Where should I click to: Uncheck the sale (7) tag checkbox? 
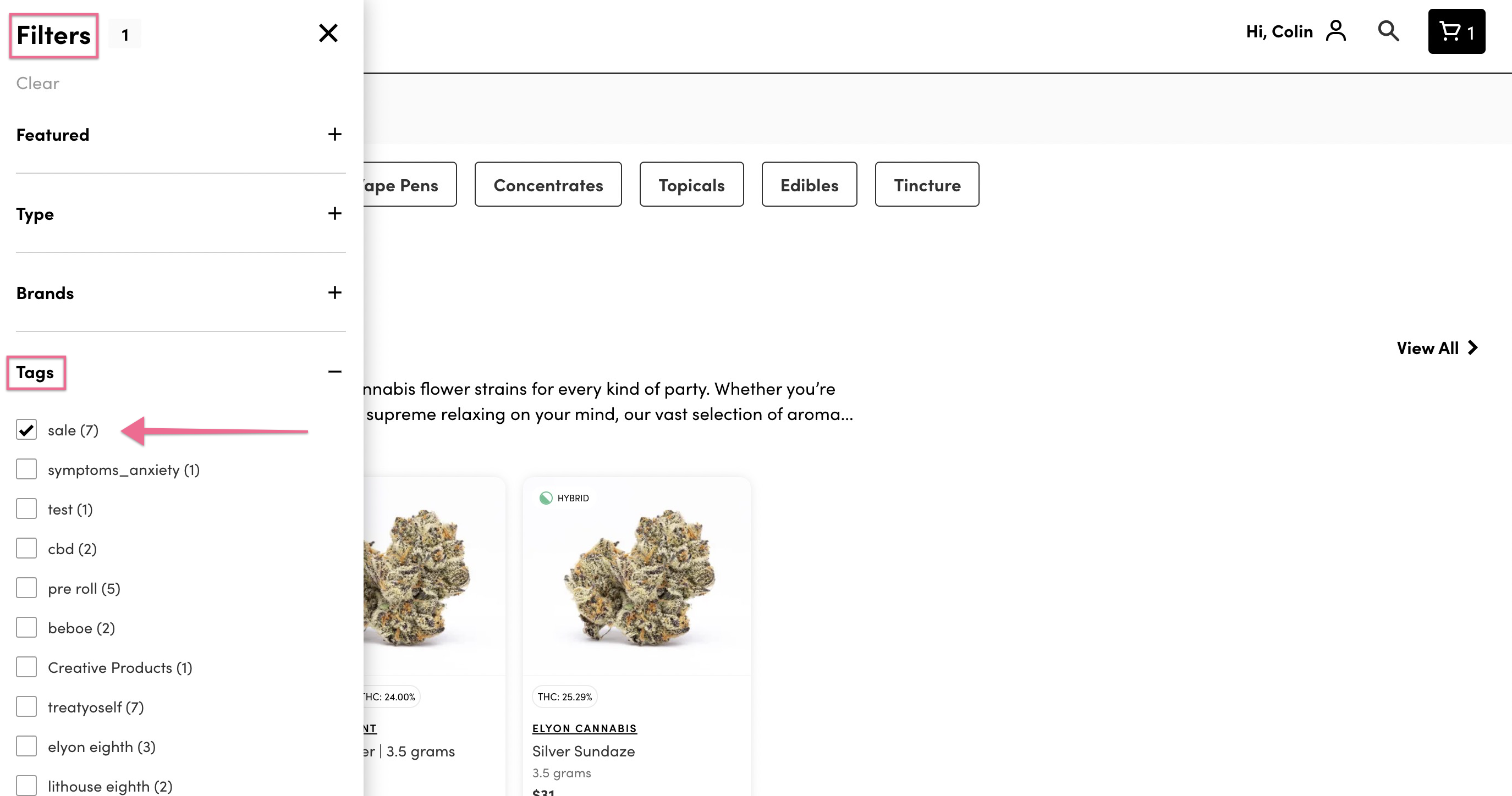click(26, 429)
